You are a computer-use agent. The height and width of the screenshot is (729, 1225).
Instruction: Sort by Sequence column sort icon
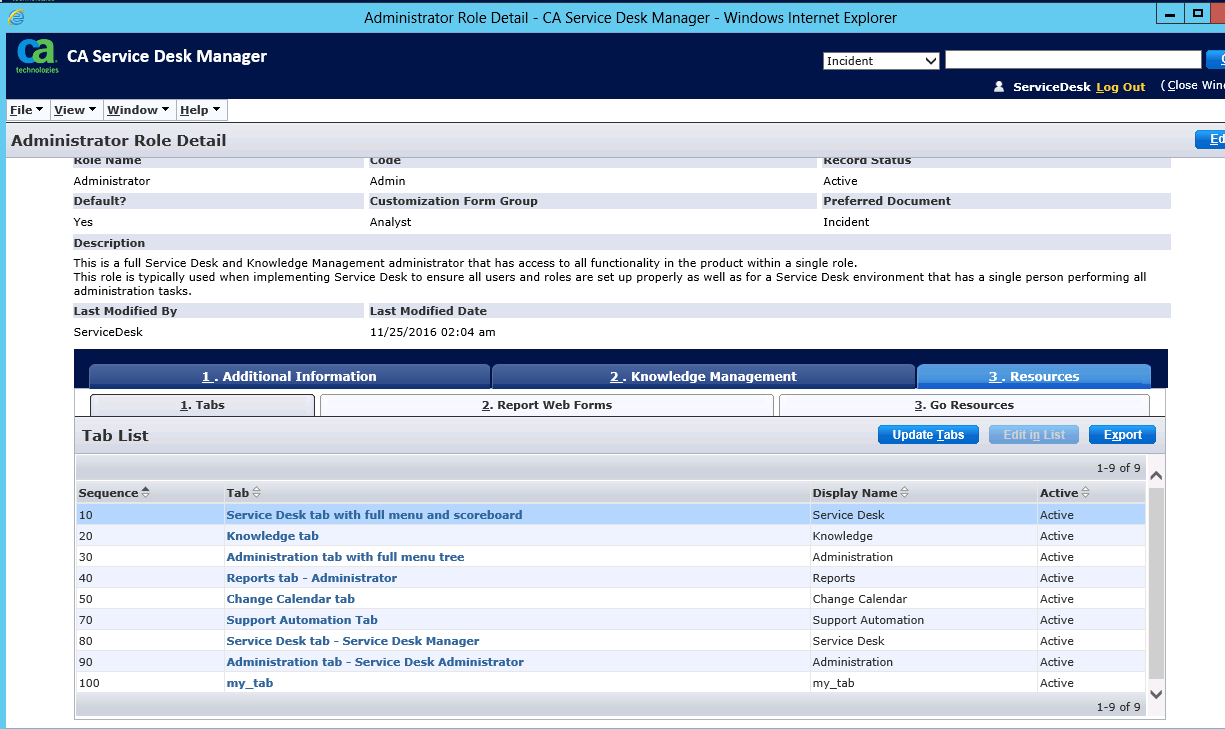click(146, 492)
